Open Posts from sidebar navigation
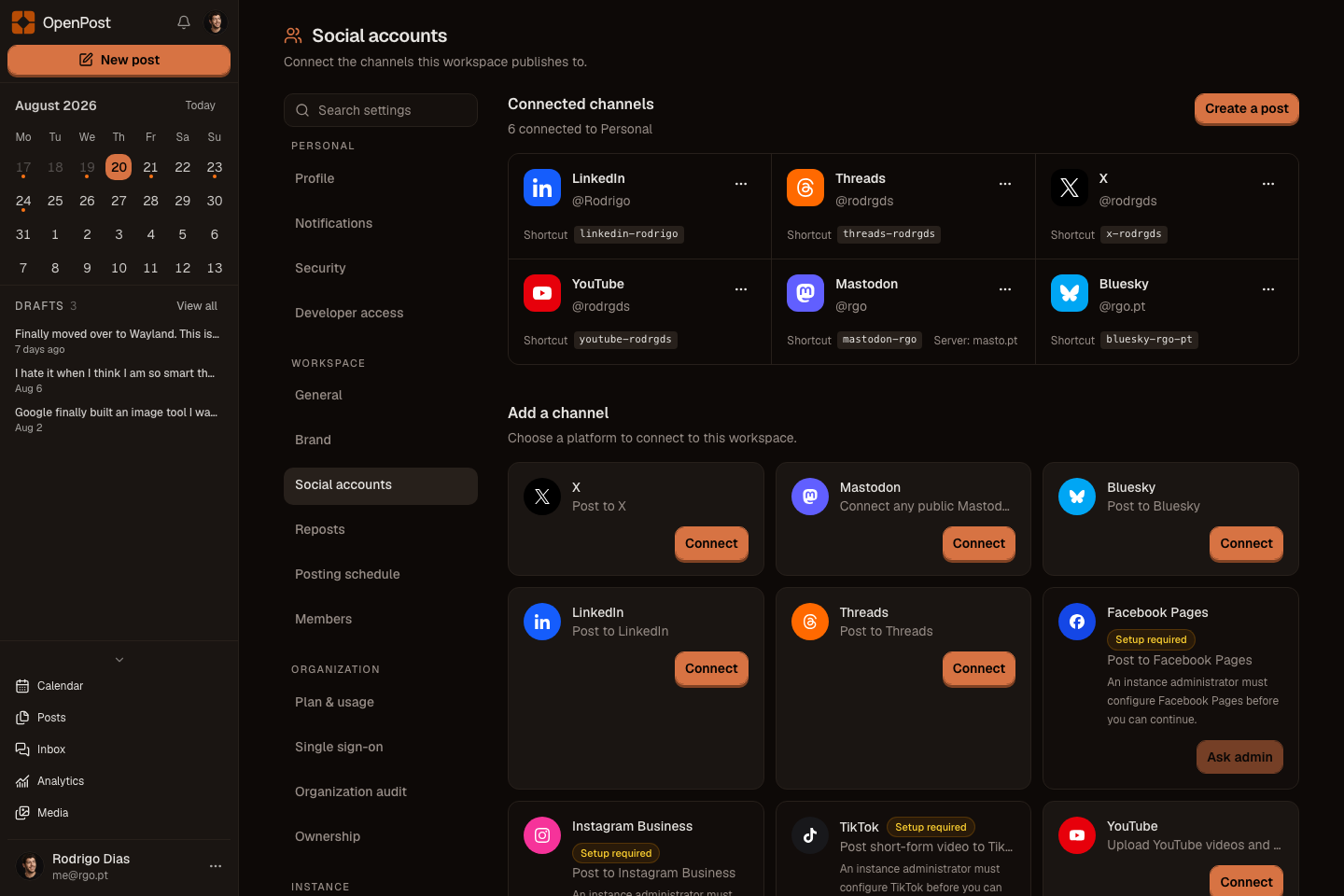Screen dimensions: 1344x896 tap(119, 718)
